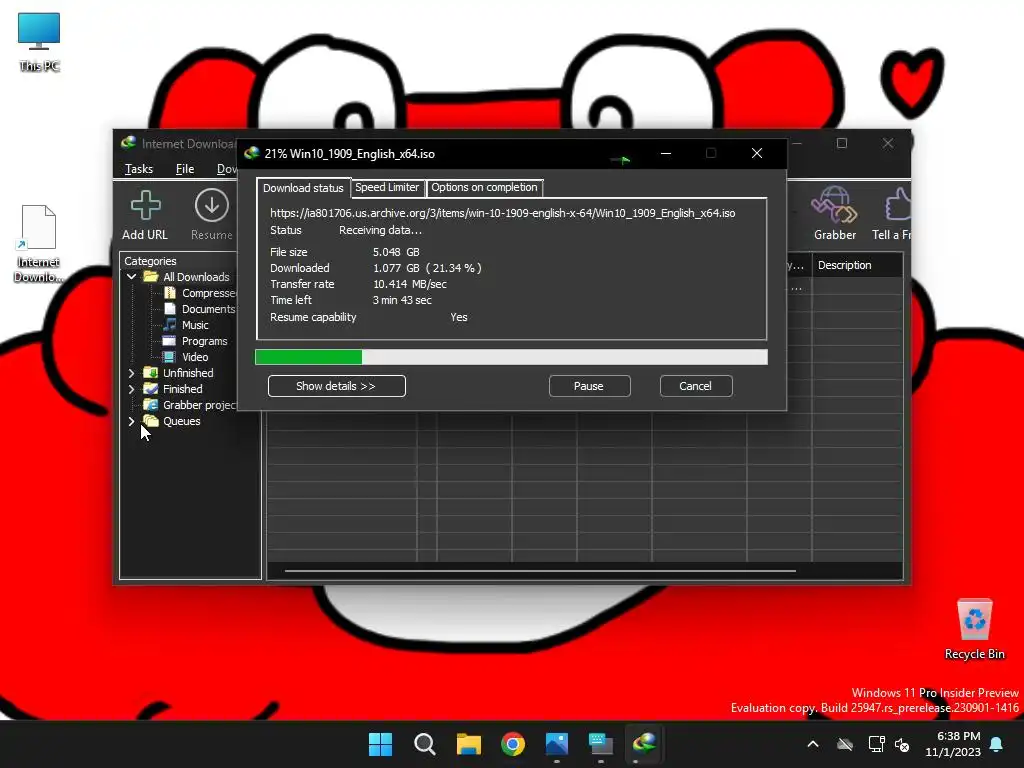The height and width of the screenshot is (768, 1024).
Task: Open the Tasks menu
Action: pyautogui.click(x=138, y=169)
